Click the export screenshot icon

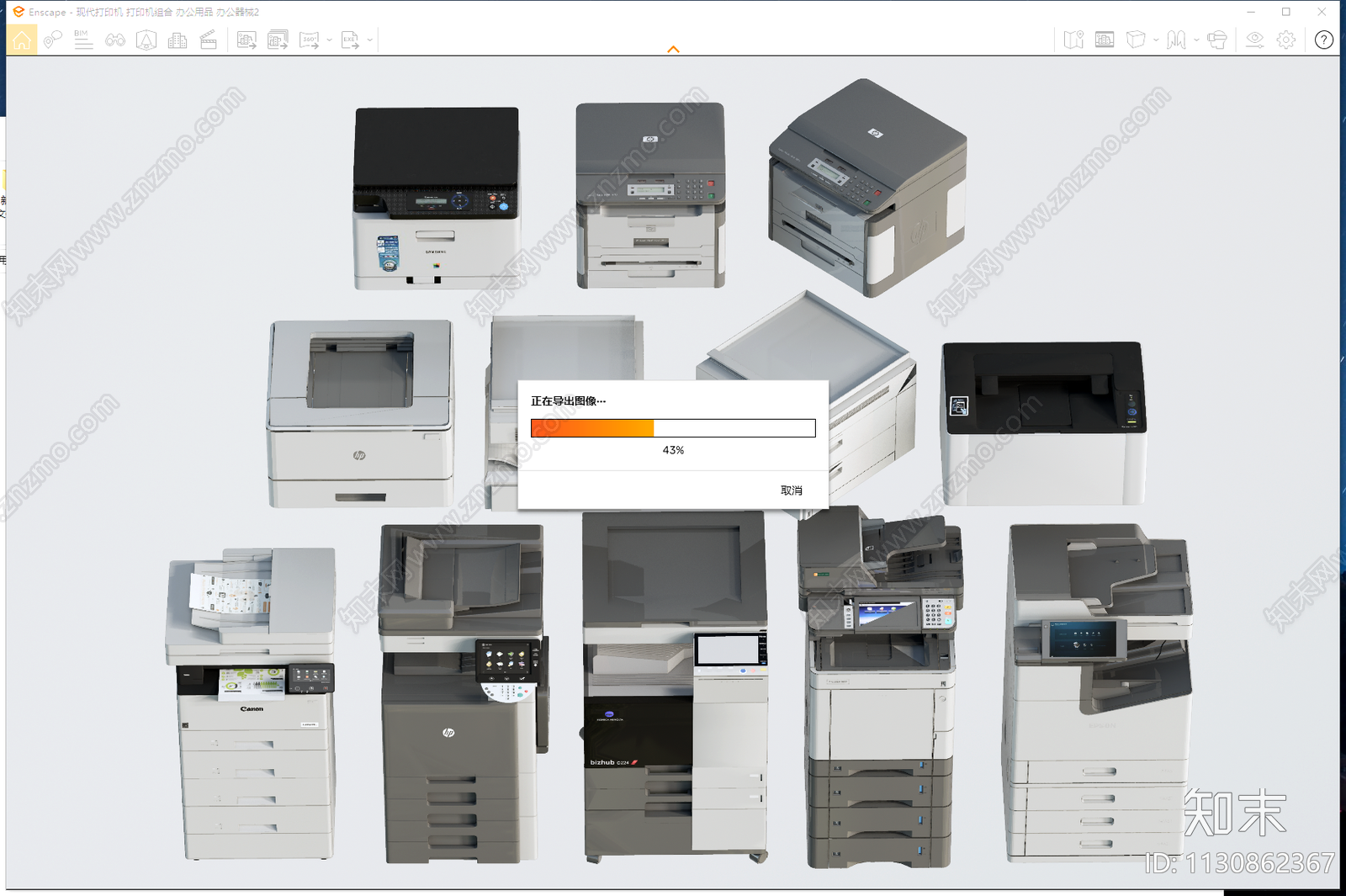point(246,40)
